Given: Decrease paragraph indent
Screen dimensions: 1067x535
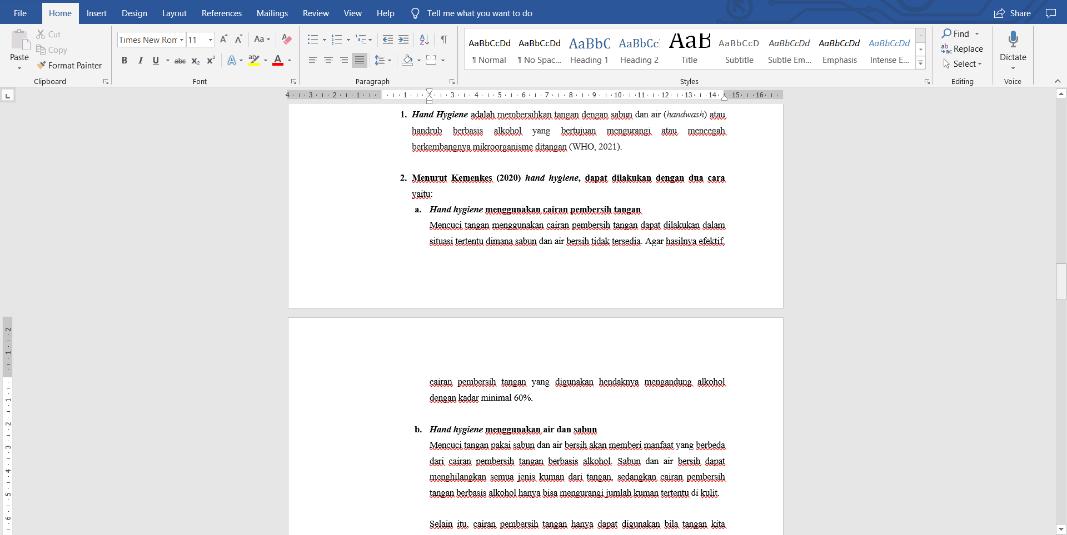Looking at the screenshot, I should 387,39.
